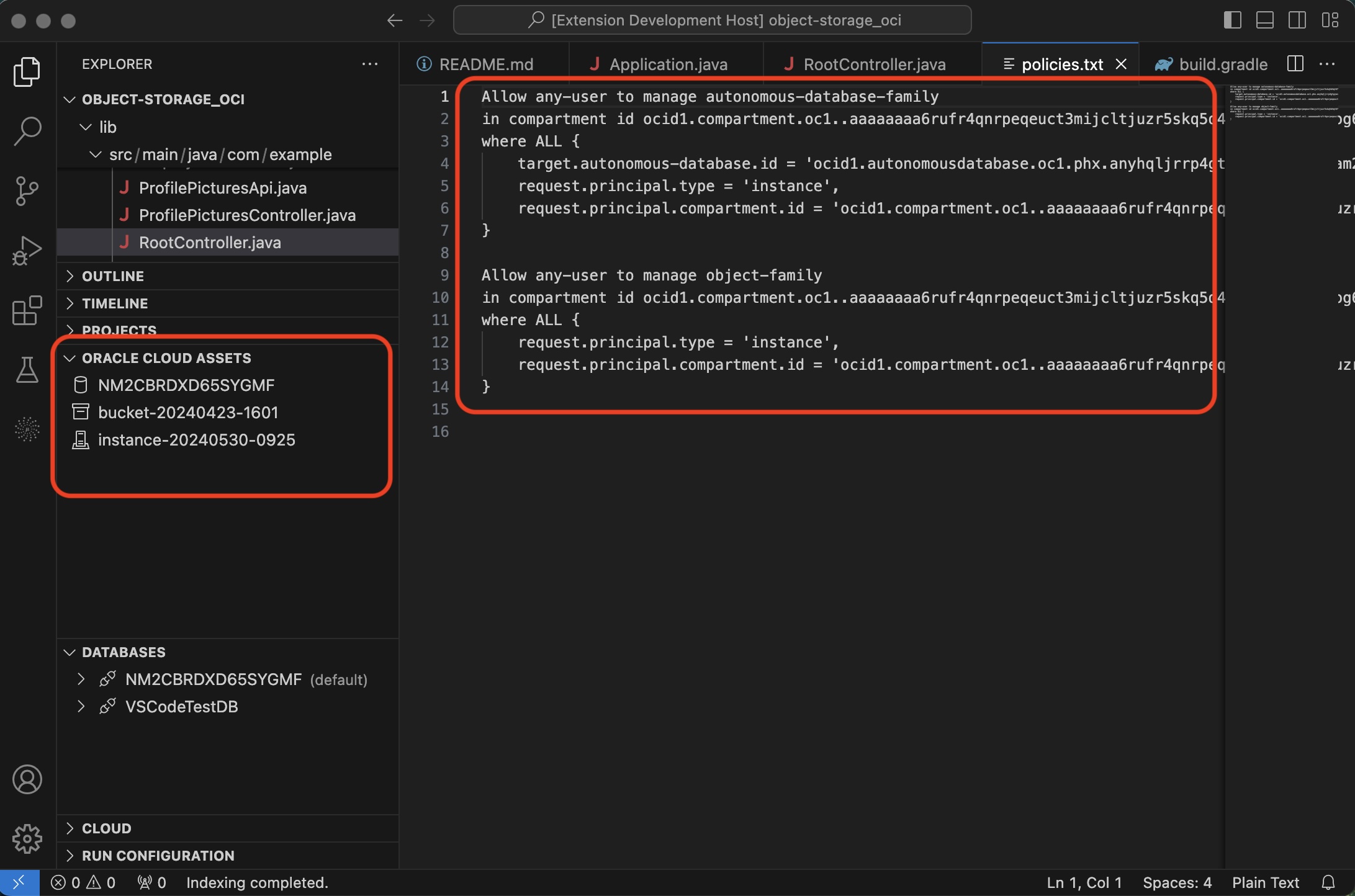Toggle the secondary sidebar visibility
Image resolution: width=1355 pixels, height=896 pixels.
pyautogui.click(x=1297, y=20)
